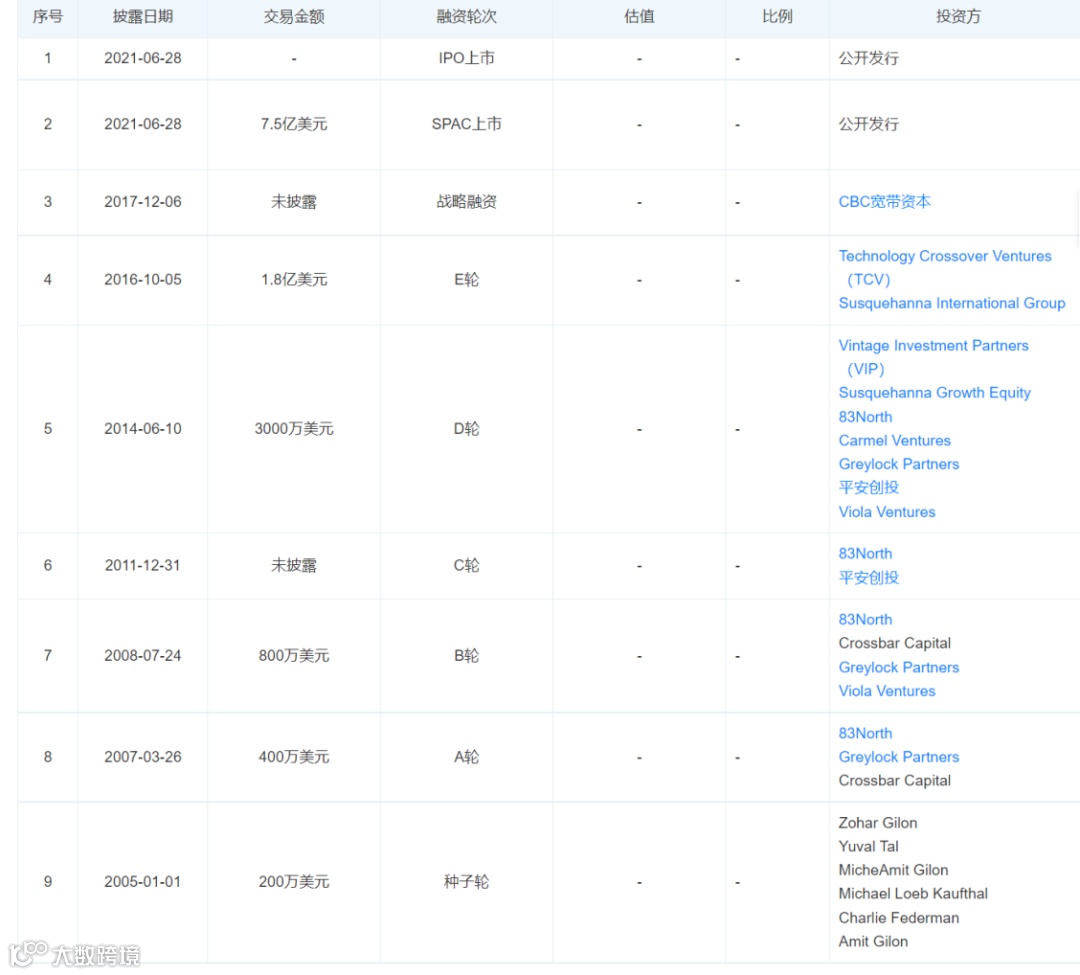Viewport: 1080px width, 975px height.
Task: Open Susquehanna International Group link
Action: click(952, 304)
